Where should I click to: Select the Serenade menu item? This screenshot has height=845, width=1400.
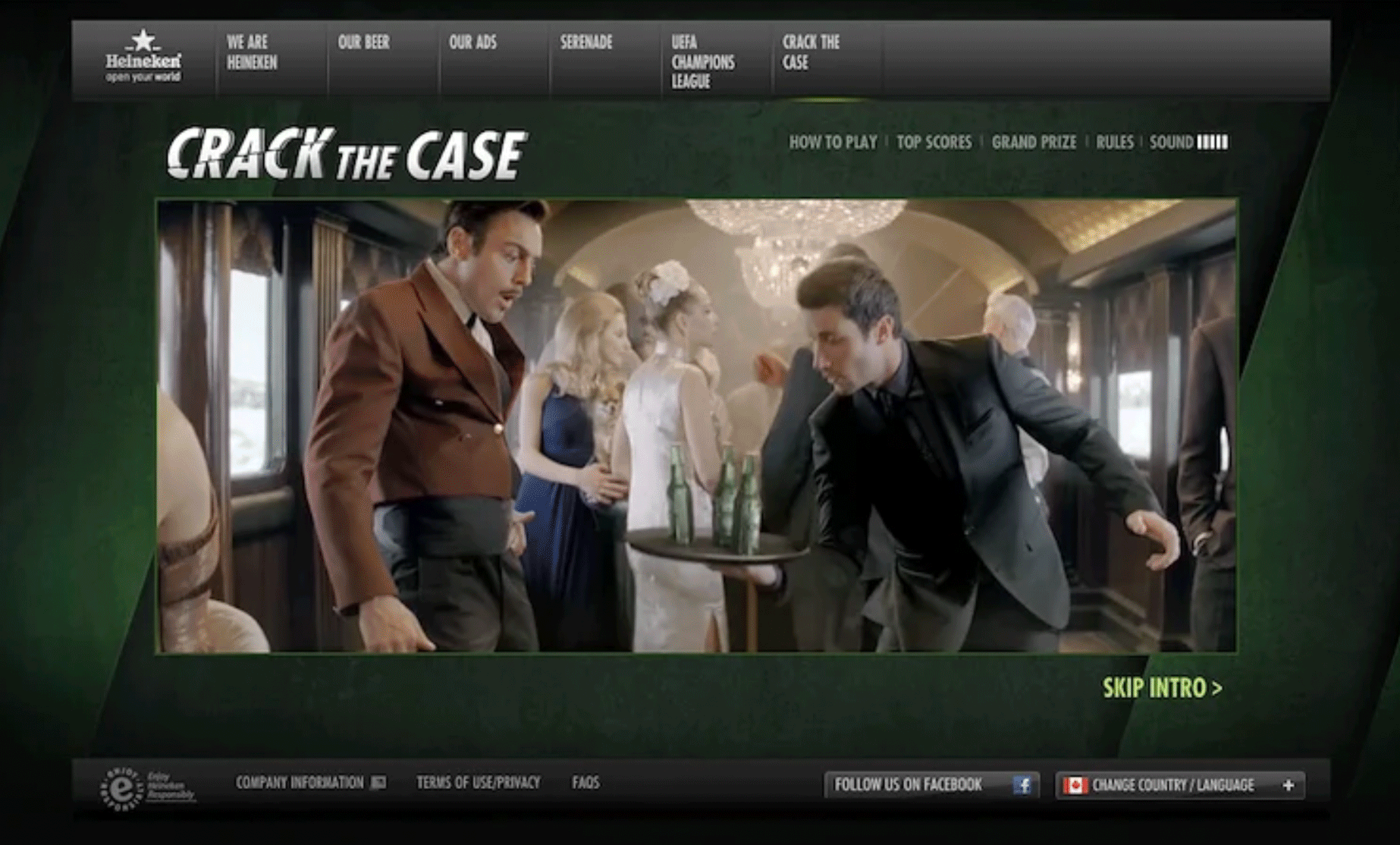click(584, 43)
